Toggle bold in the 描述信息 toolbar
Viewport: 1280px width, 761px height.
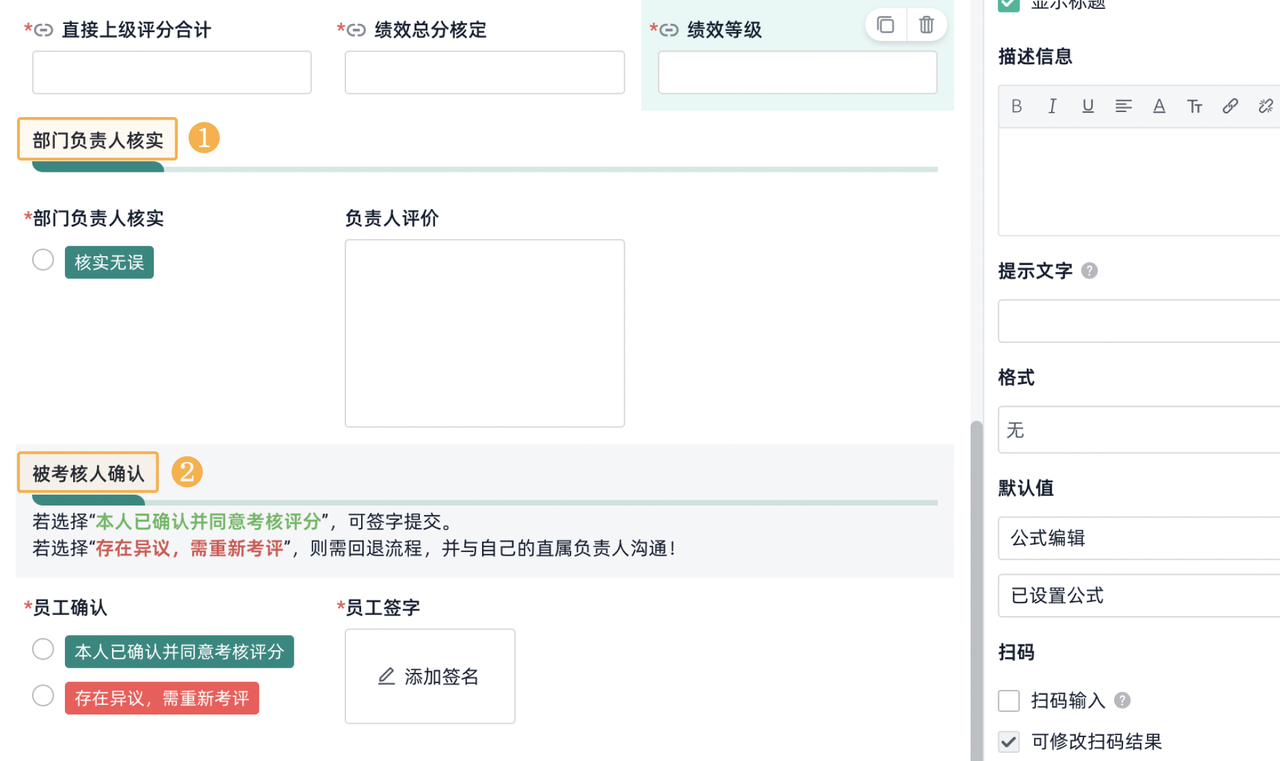click(1017, 106)
